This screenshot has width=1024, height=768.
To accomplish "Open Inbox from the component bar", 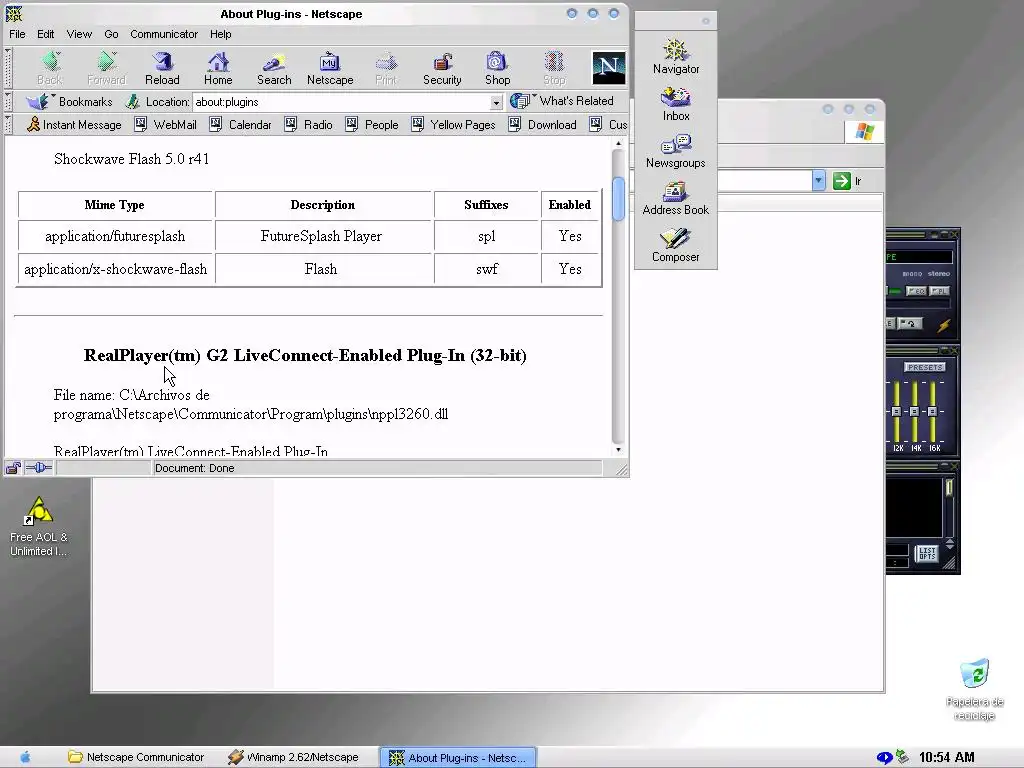I will (676, 104).
